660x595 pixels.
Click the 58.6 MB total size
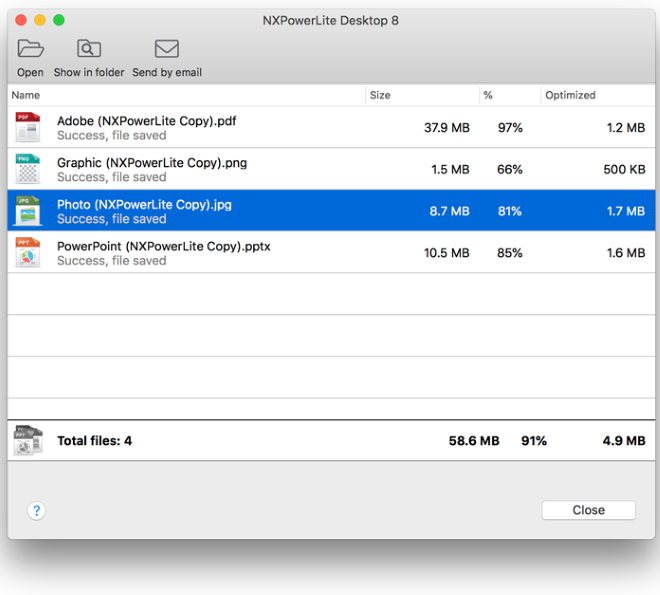pyautogui.click(x=474, y=441)
